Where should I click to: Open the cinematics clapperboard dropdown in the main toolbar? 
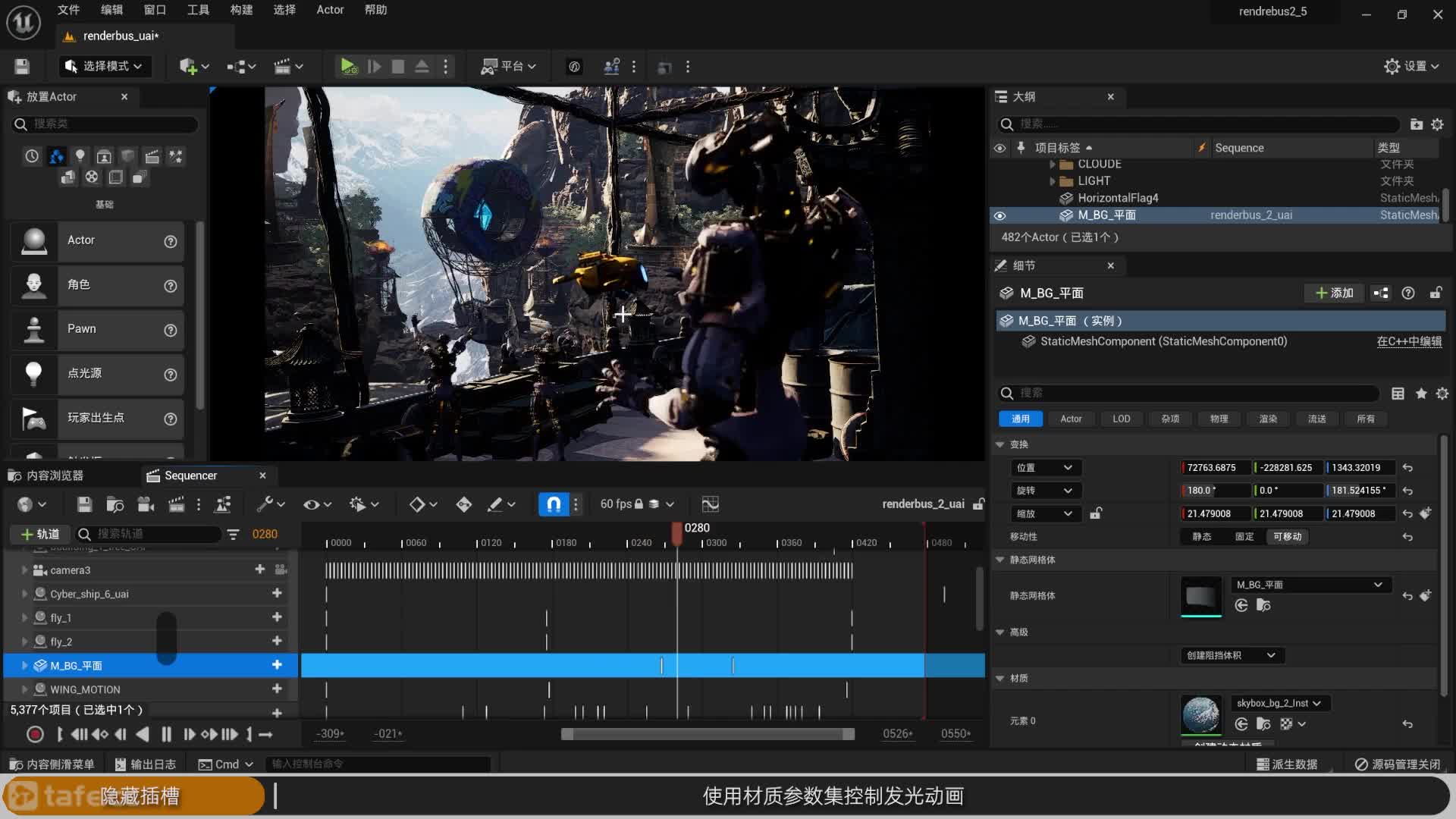pos(288,67)
